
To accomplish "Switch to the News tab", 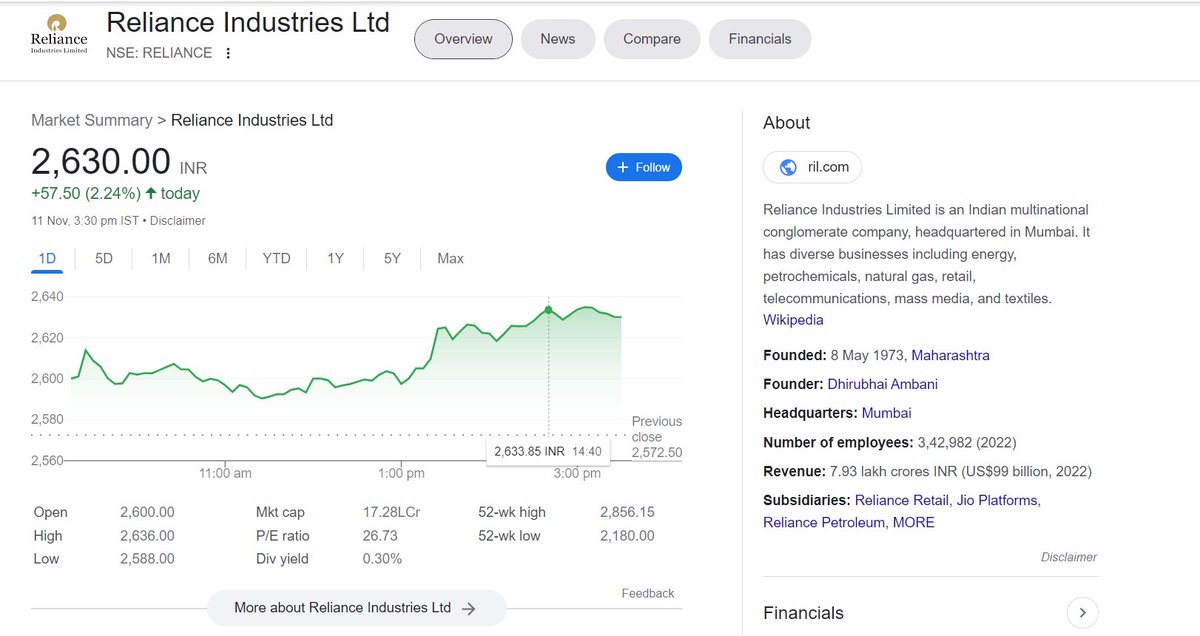I will click(x=558, y=39).
